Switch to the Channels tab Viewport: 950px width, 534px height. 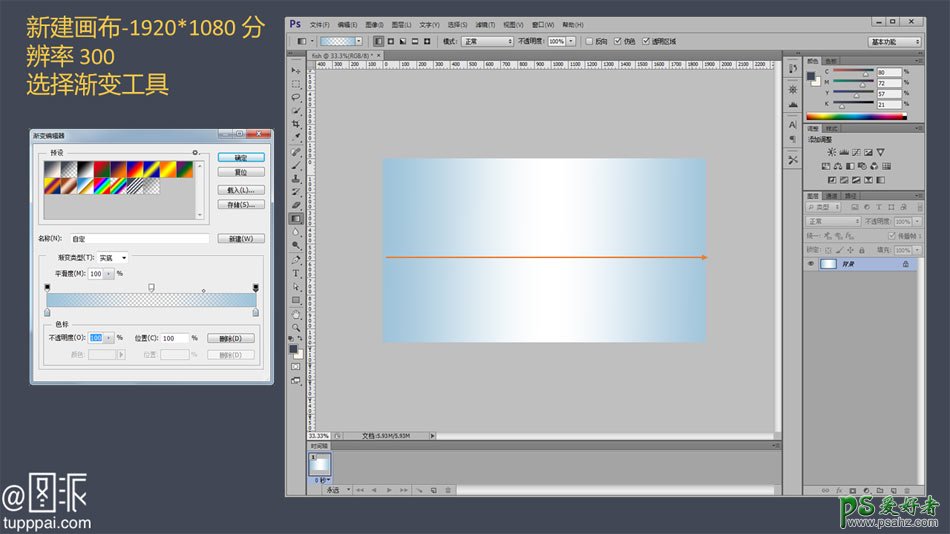click(832, 196)
